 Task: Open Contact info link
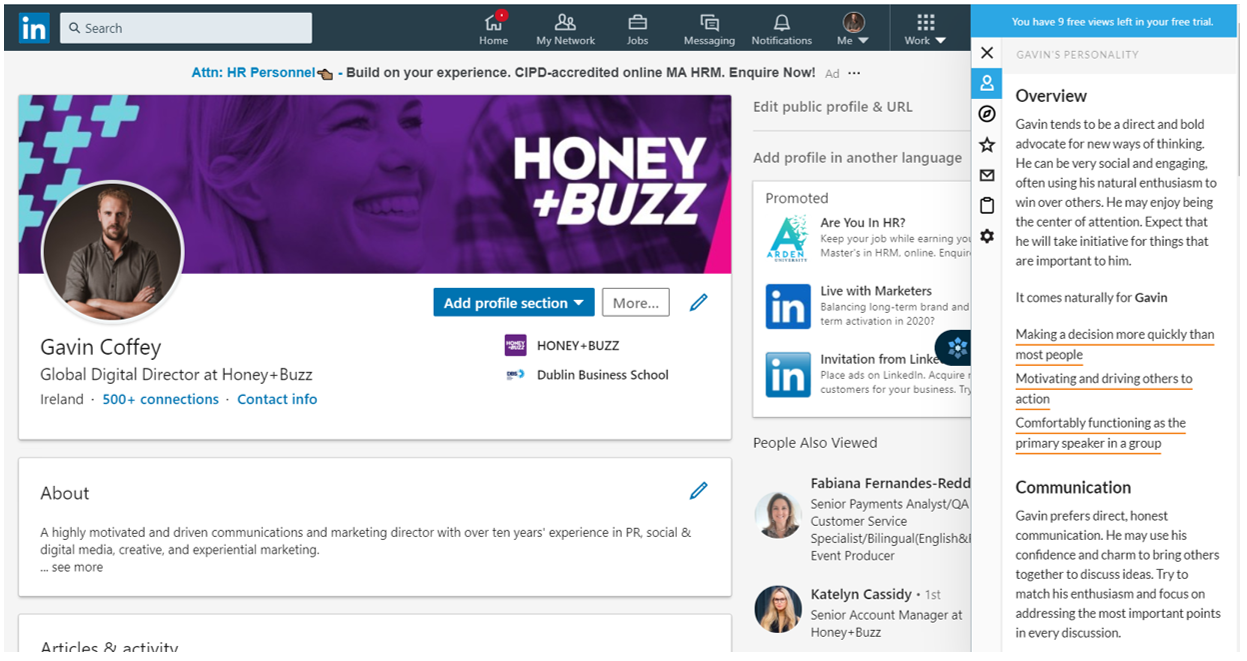(x=277, y=399)
